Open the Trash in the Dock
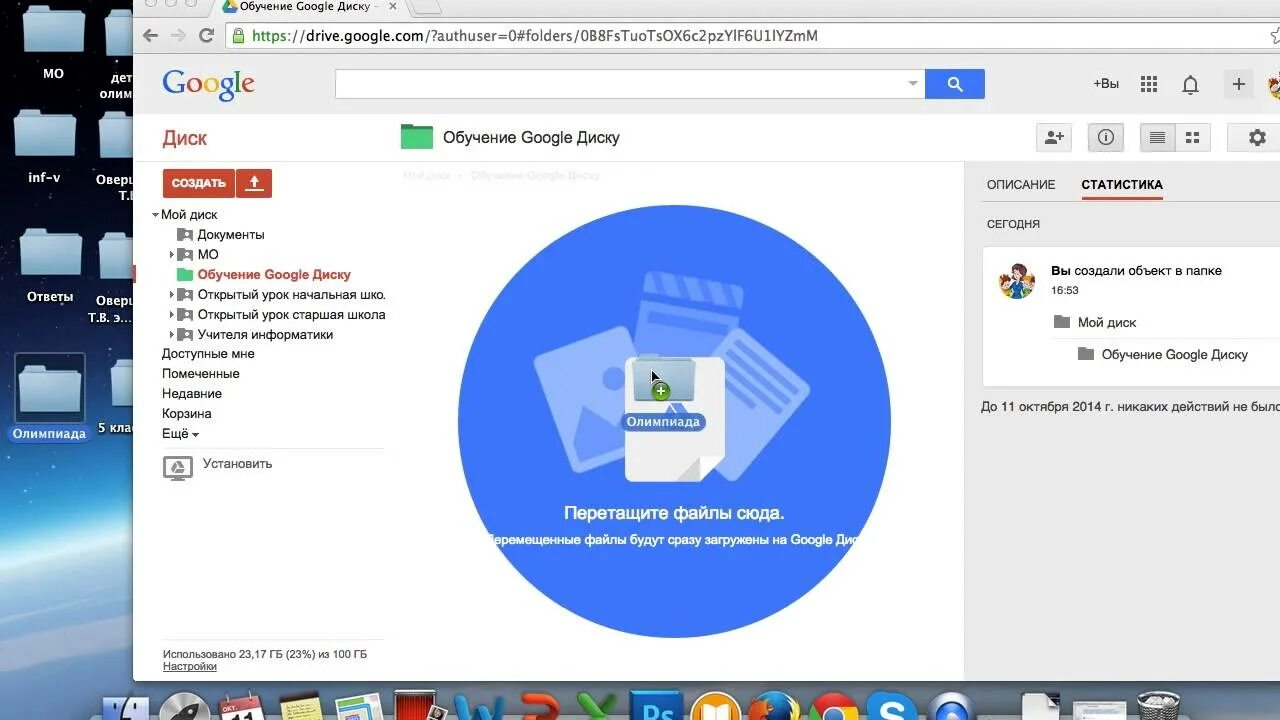 click(1158, 705)
